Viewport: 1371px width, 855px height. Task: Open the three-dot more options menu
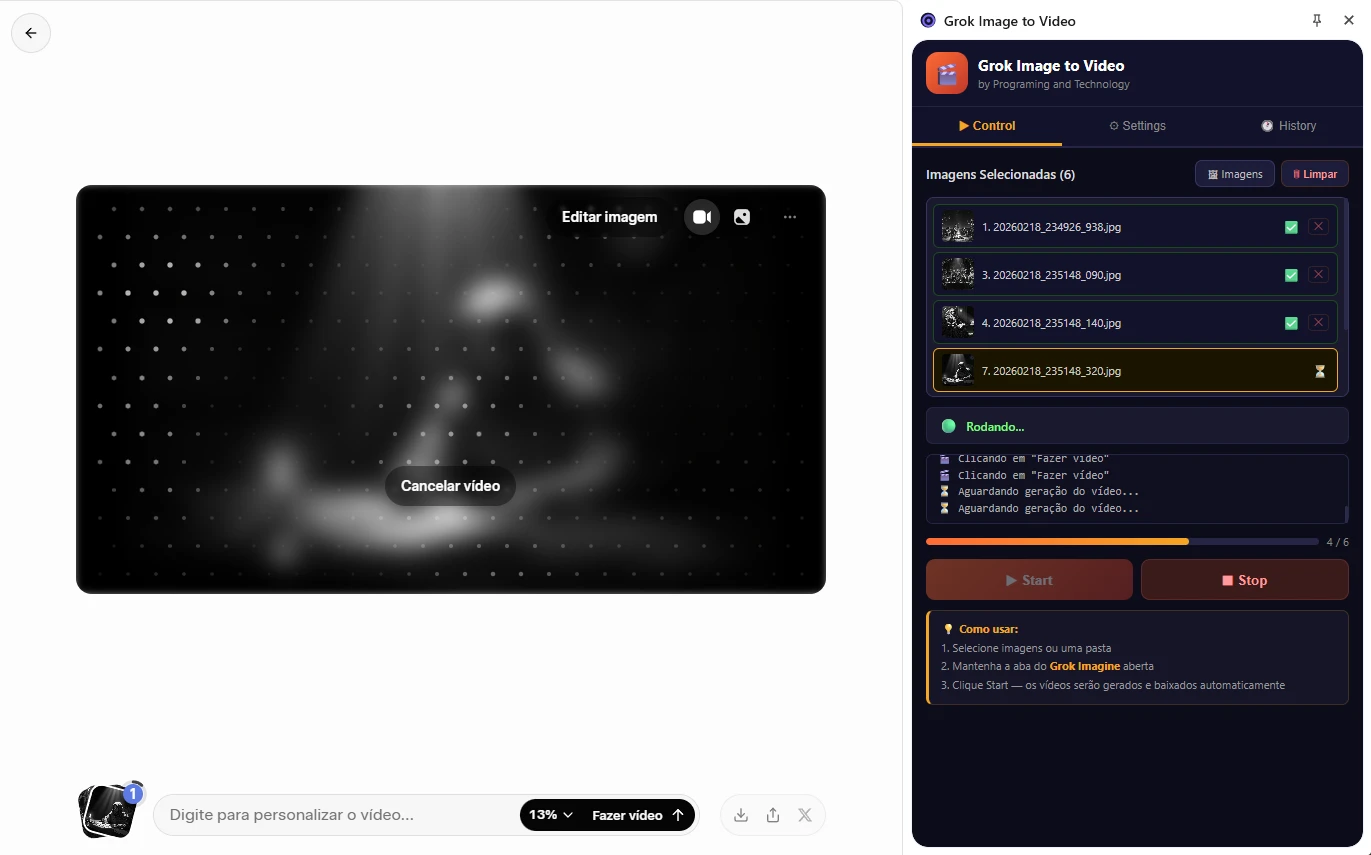[x=790, y=217]
